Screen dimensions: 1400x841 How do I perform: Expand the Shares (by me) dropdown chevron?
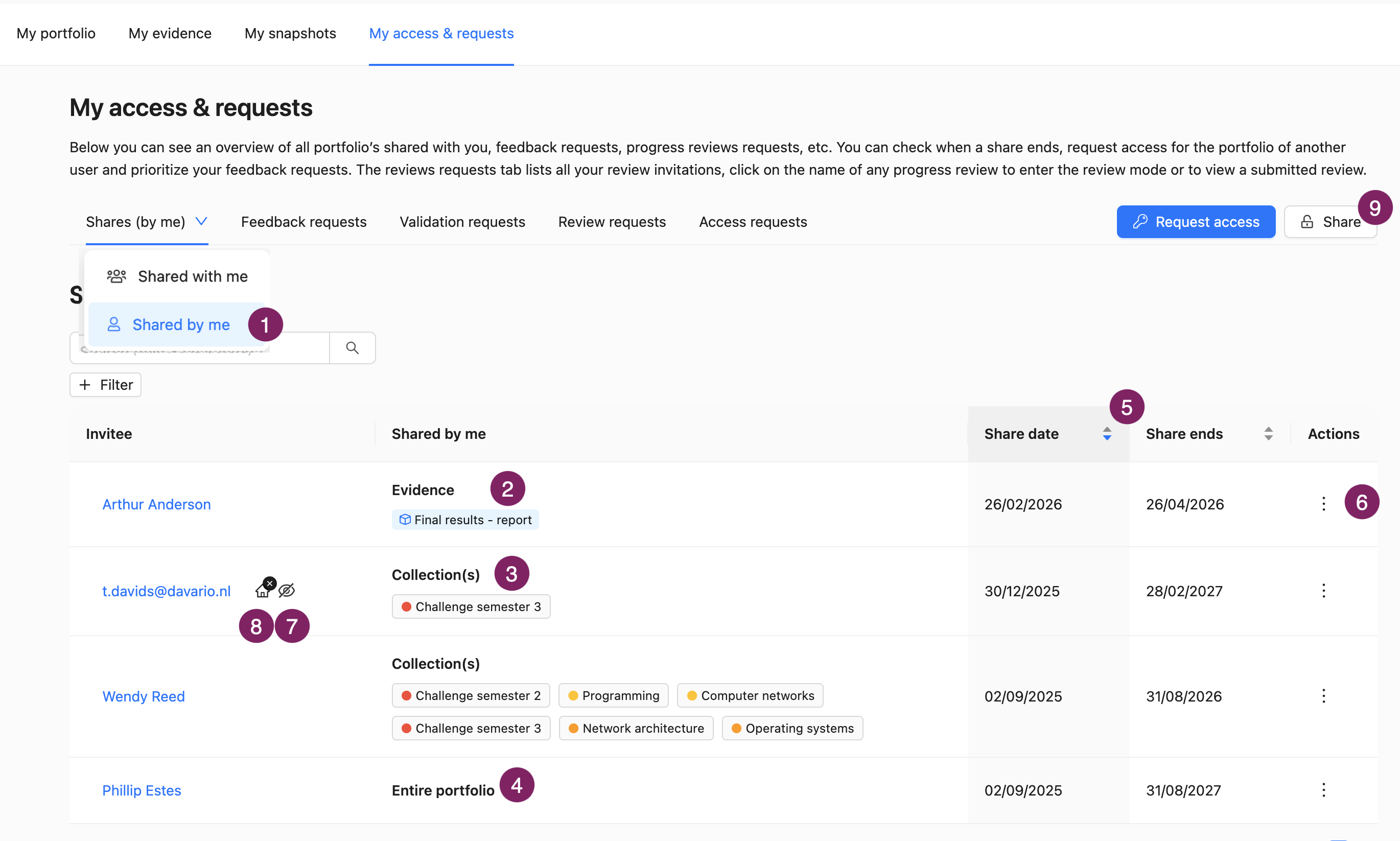[x=201, y=222]
